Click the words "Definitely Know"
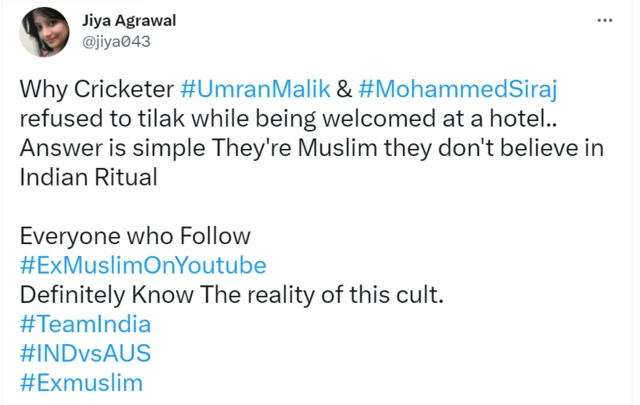 (106, 295)
